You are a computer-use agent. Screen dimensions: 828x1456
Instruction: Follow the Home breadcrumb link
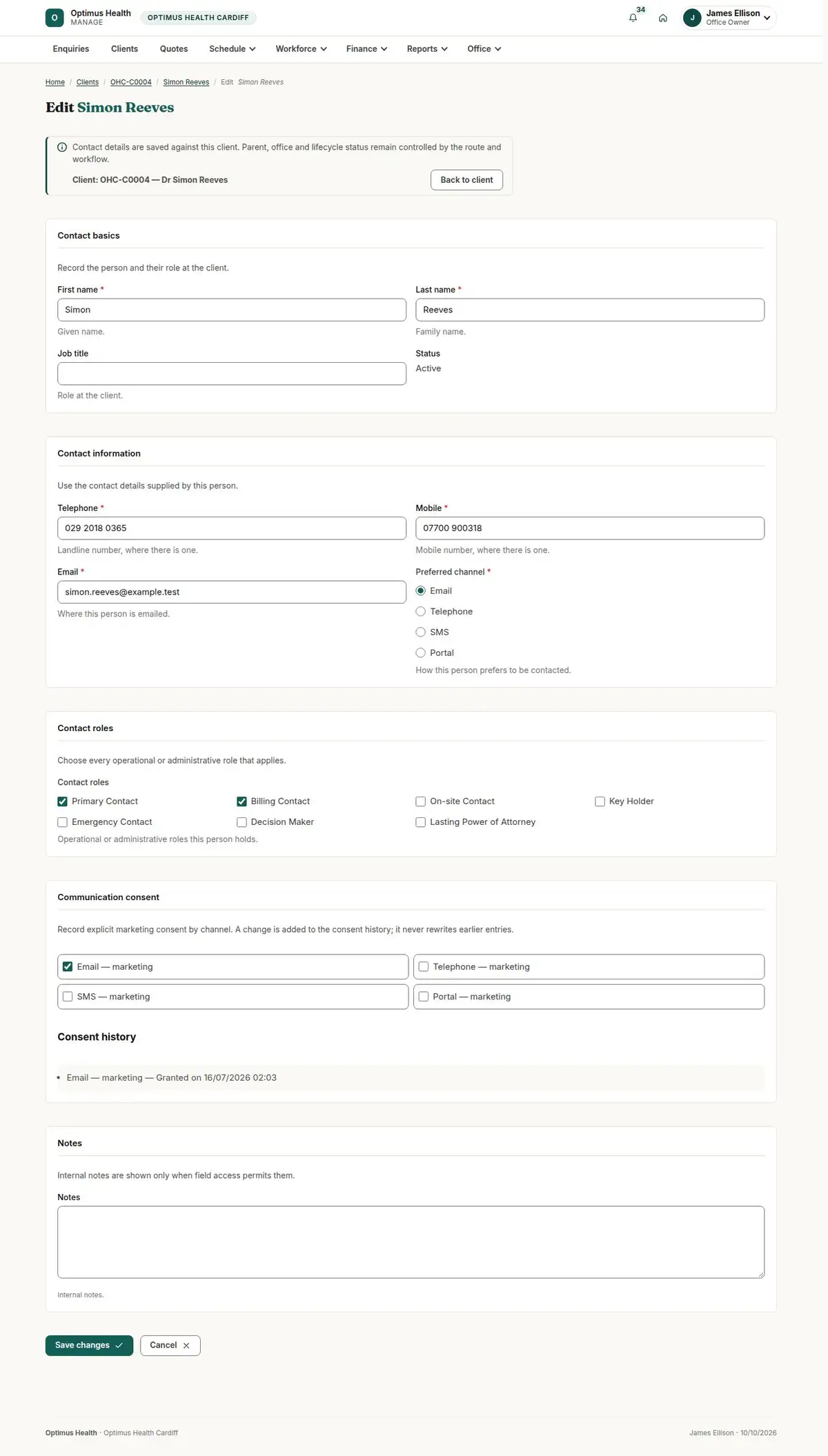(55, 82)
